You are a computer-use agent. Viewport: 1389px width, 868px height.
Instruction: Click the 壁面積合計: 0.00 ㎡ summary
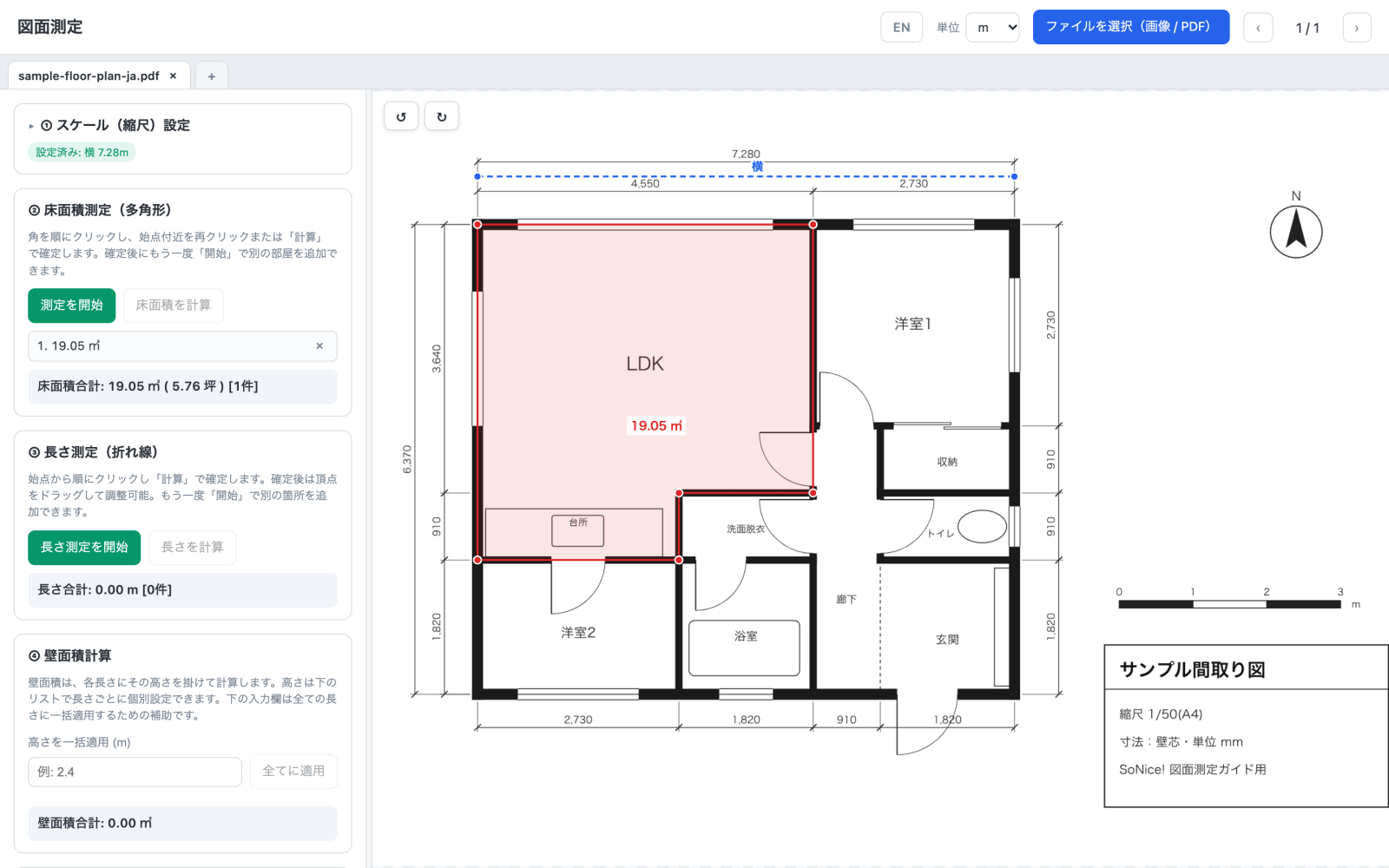pos(182,824)
